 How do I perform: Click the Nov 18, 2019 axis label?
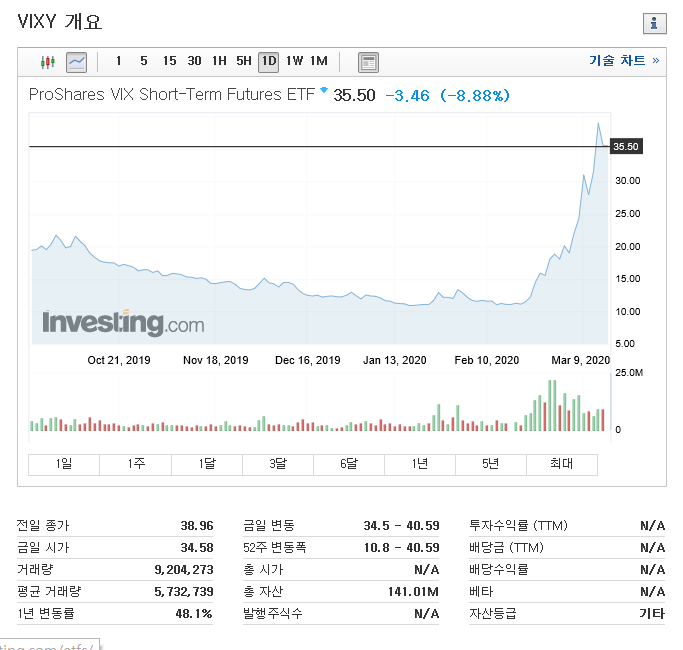[216, 360]
